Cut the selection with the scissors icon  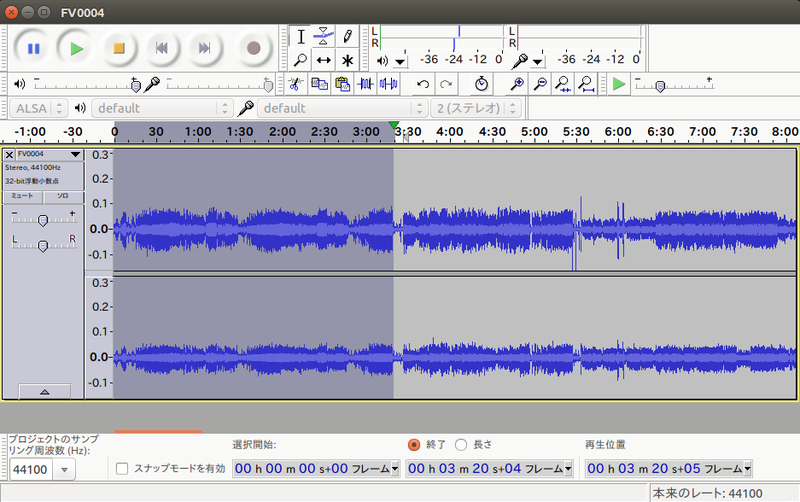[294, 84]
